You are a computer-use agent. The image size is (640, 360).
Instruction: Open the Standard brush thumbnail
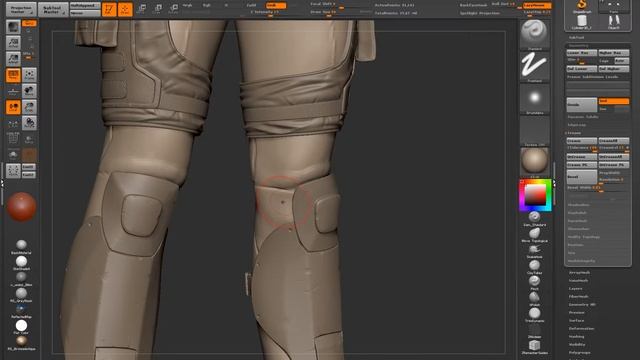pos(534,33)
